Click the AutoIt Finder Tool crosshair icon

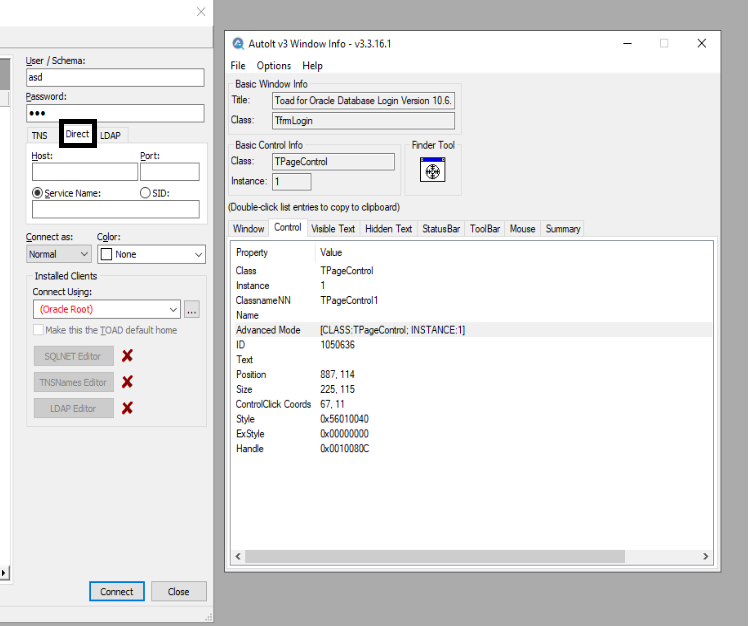(432, 170)
